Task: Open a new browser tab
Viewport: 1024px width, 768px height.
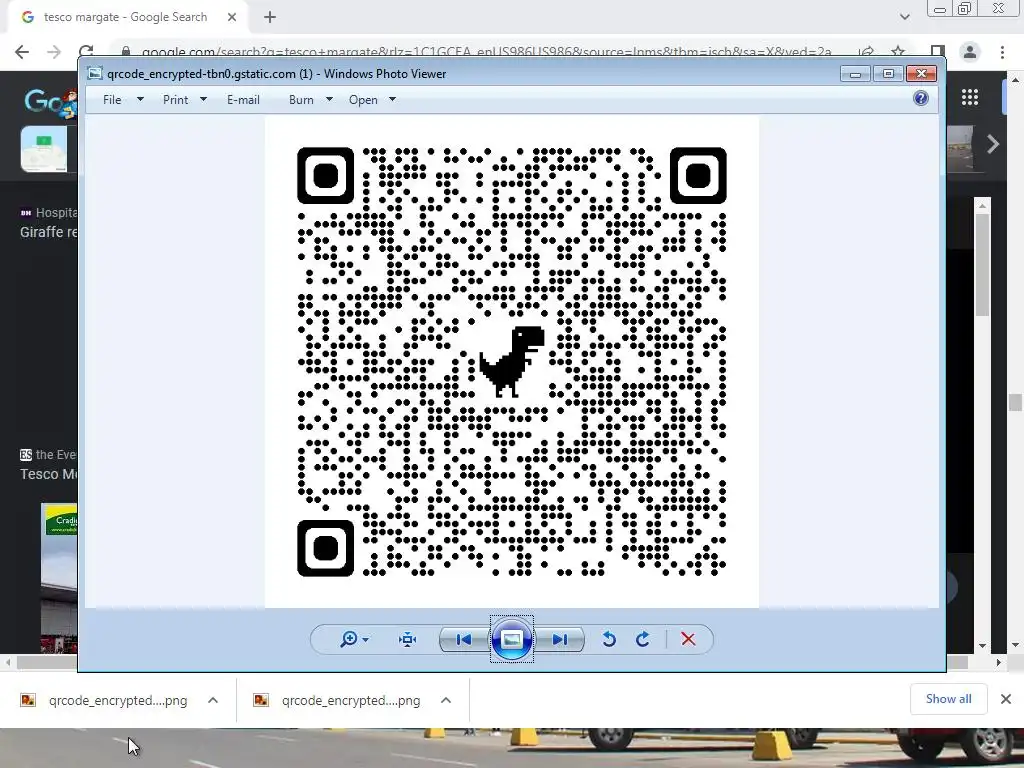Action: pos(270,17)
